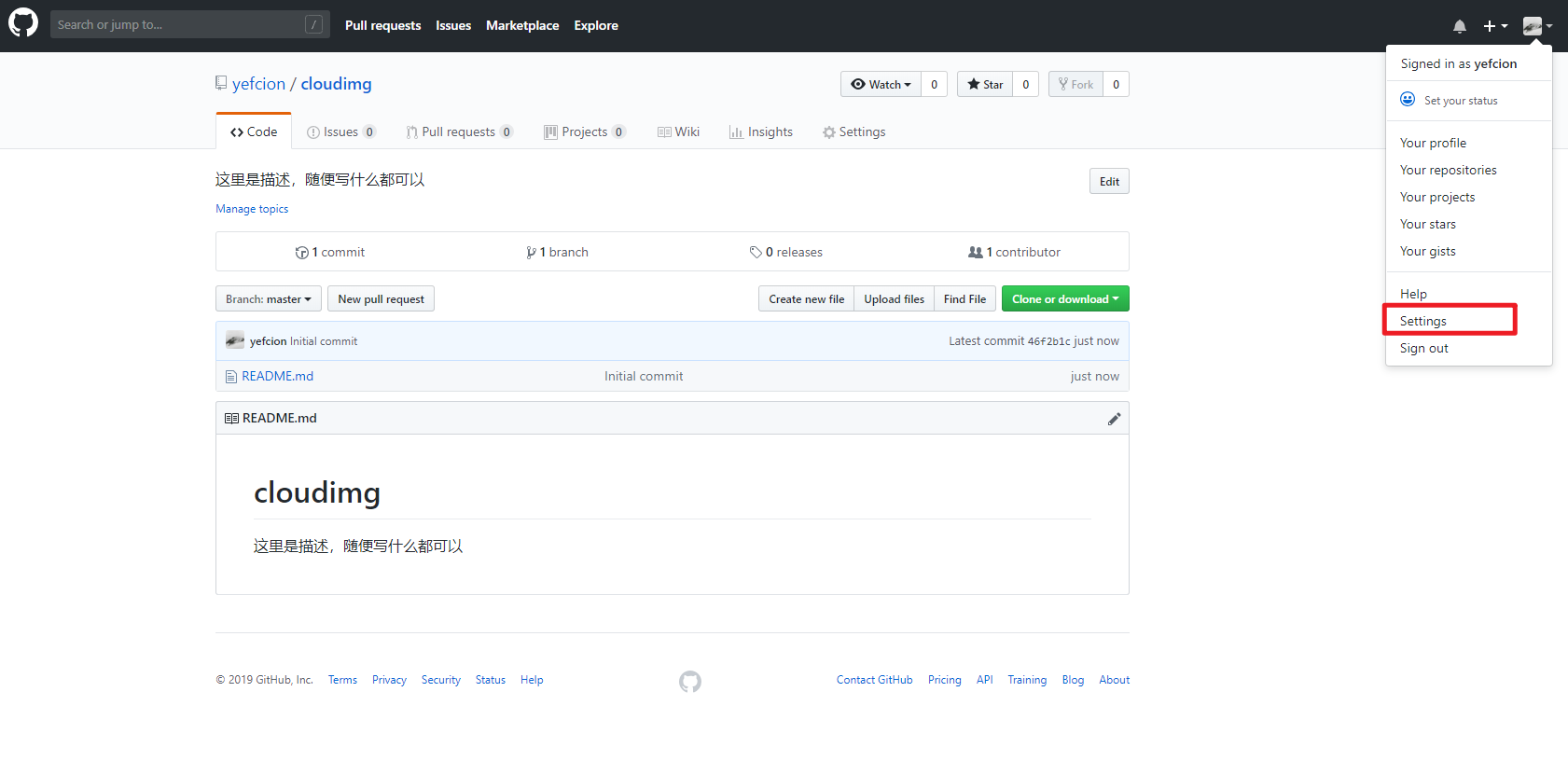View the 1 commit history
The height and width of the screenshot is (761, 1568).
(x=330, y=252)
